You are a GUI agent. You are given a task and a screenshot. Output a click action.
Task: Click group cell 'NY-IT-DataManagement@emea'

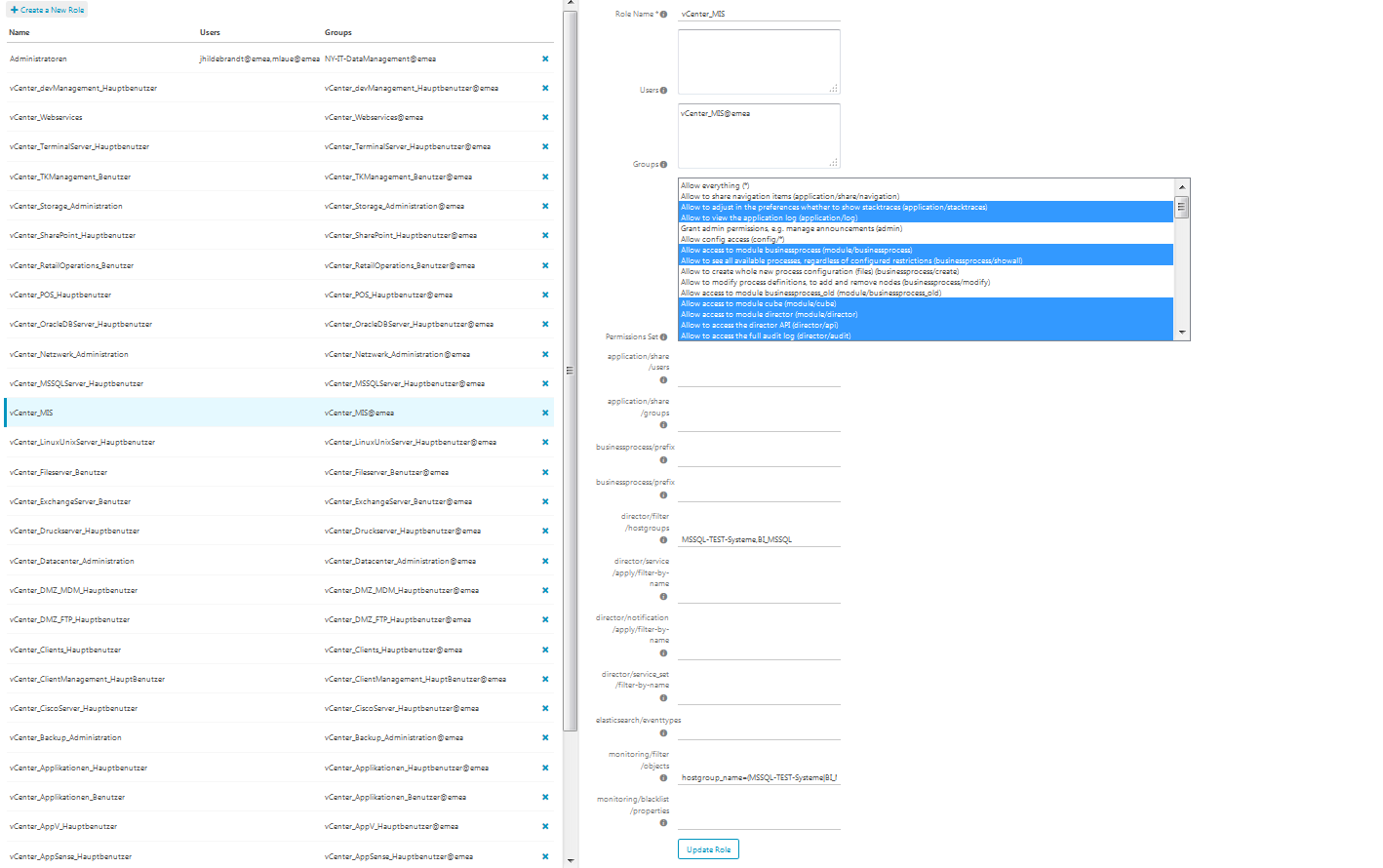click(x=380, y=59)
